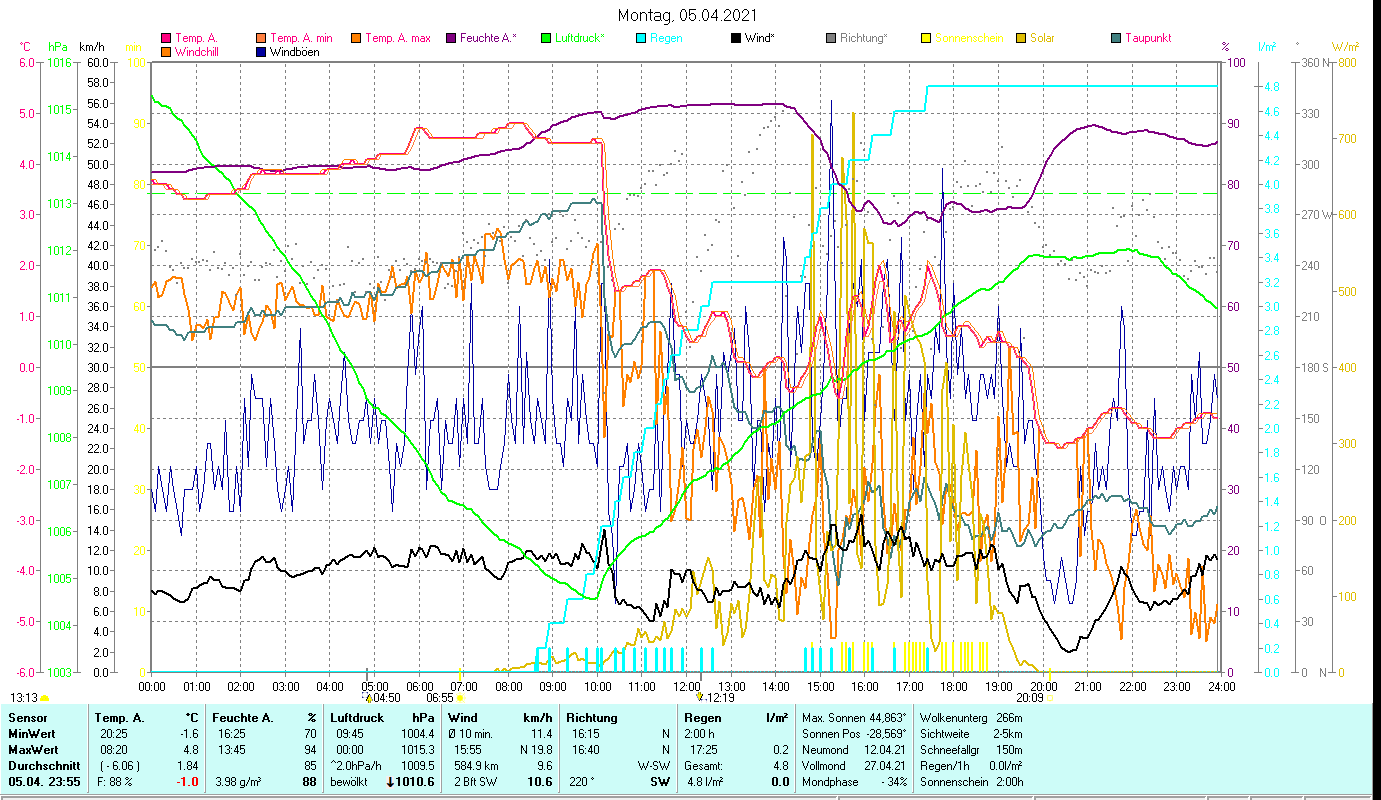
Task: Click the peak gust value N 19.8
Action: 534,749
